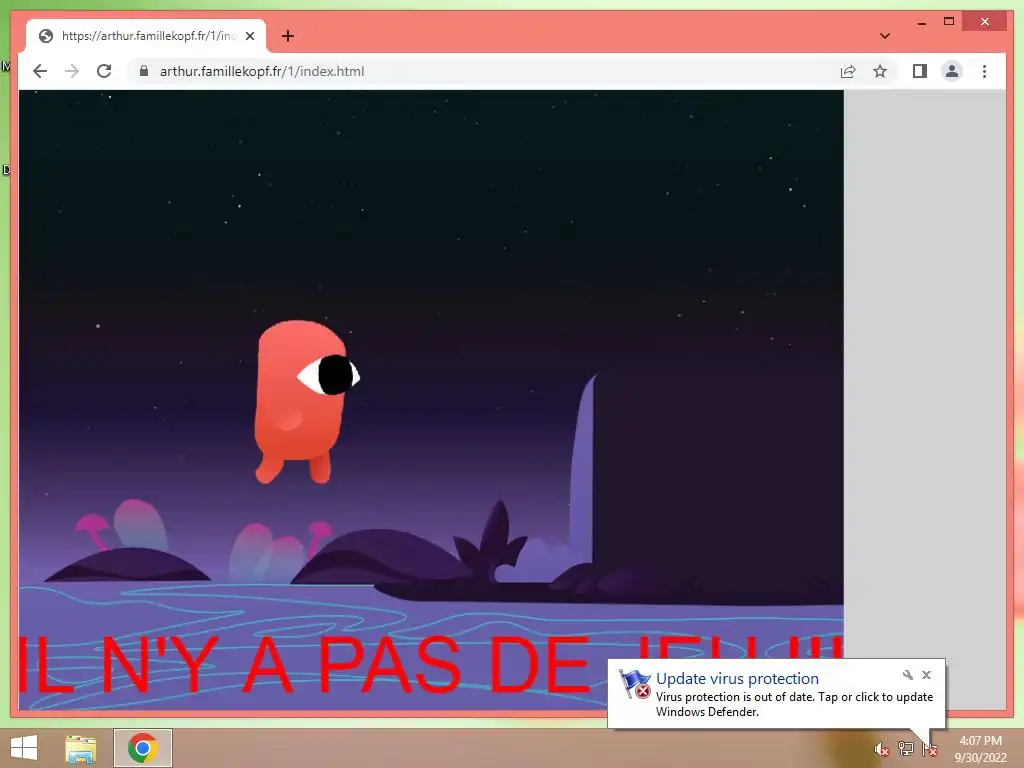
Task: Expand the tab search chevron
Action: coord(884,36)
